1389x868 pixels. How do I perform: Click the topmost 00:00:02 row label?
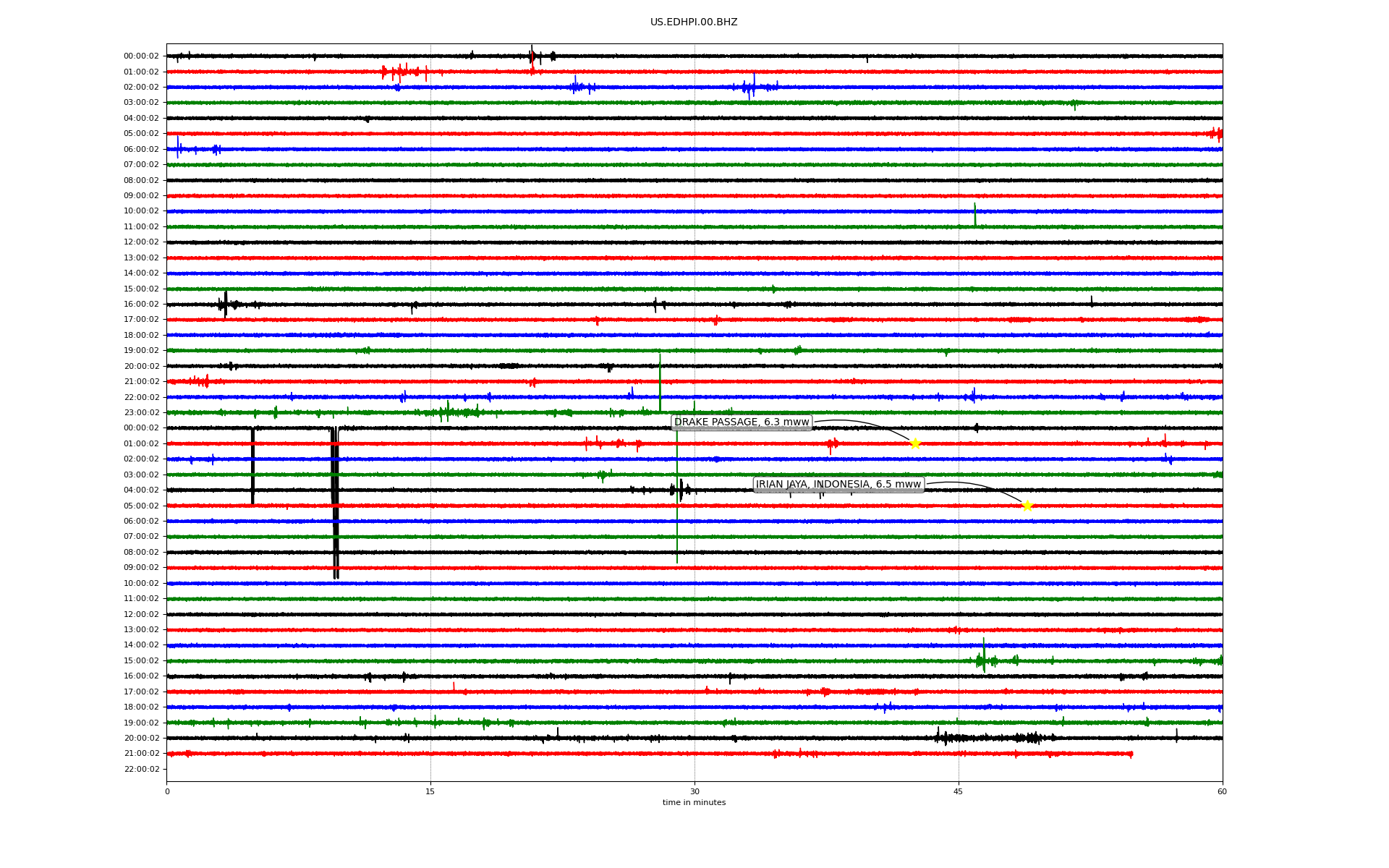pyautogui.click(x=141, y=56)
